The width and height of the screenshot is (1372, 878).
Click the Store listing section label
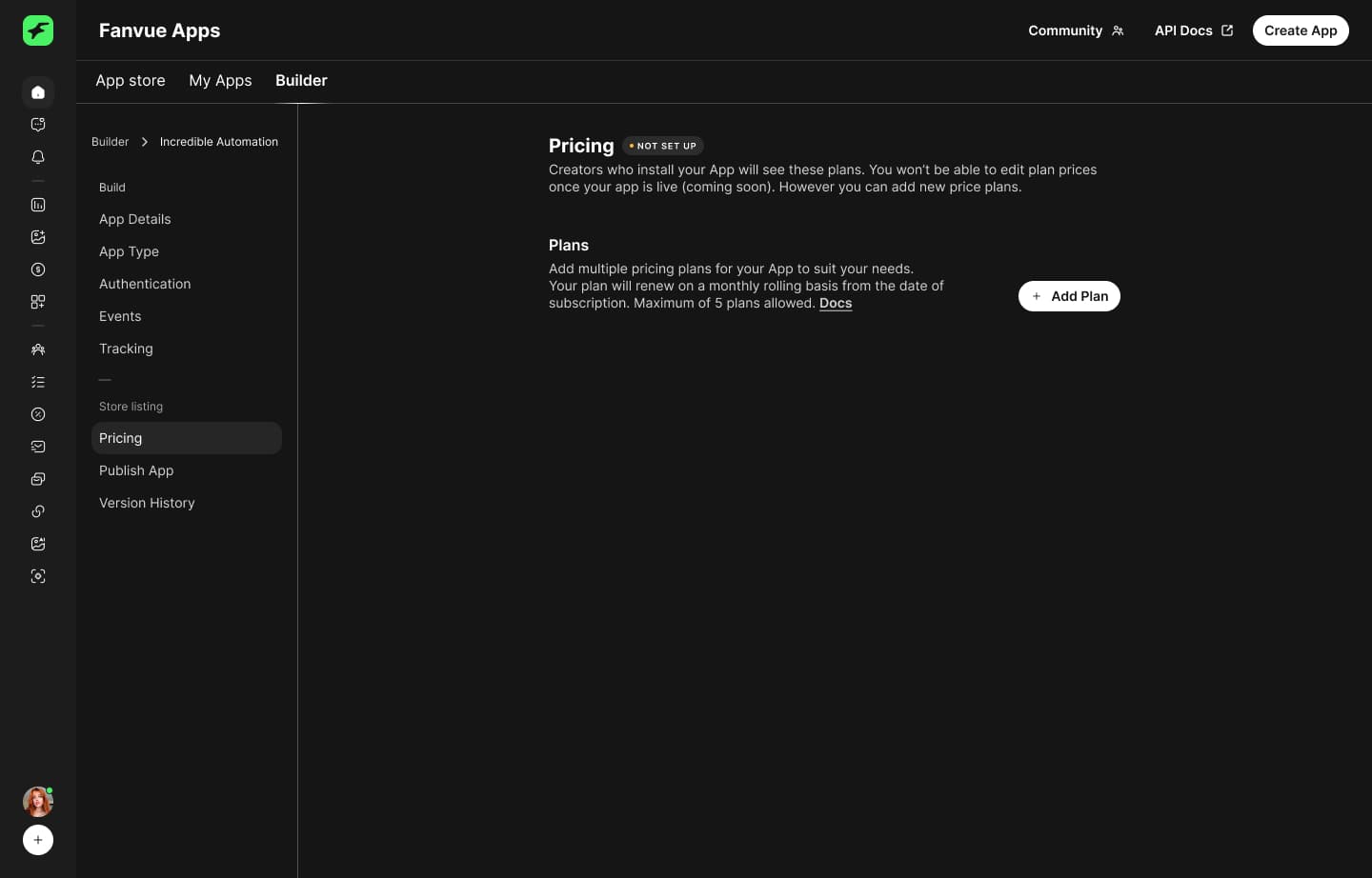click(131, 407)
